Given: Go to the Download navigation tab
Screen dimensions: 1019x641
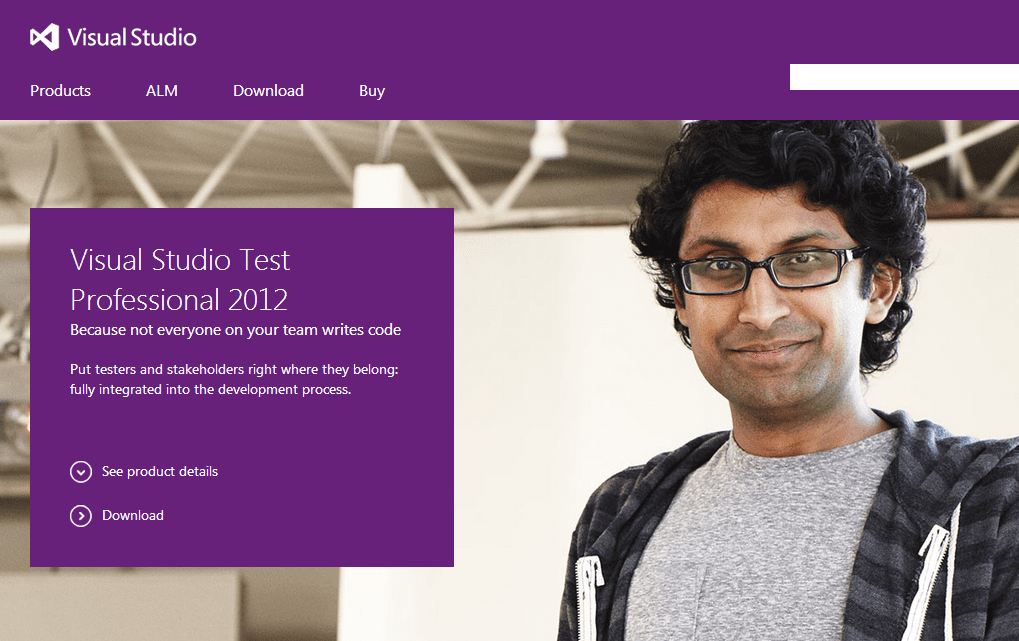Looking at the screenshot, I should (x=268, y=90).
